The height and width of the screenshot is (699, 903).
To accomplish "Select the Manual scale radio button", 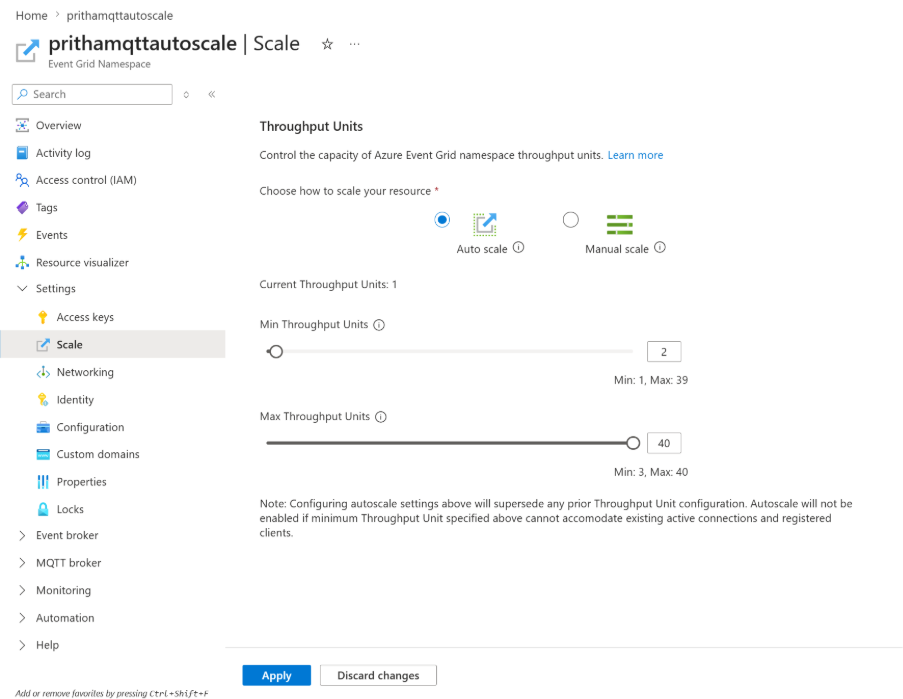I will 571,220.
